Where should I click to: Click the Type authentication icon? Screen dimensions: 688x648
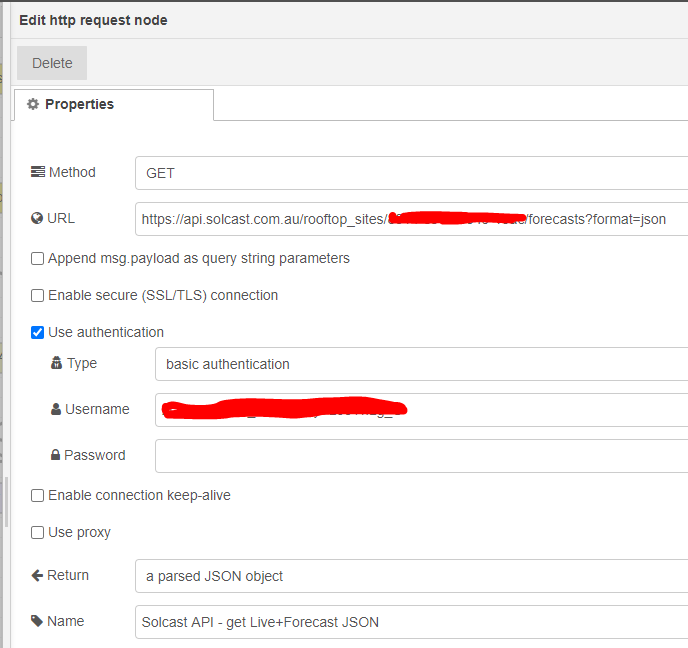click(57, 363)
